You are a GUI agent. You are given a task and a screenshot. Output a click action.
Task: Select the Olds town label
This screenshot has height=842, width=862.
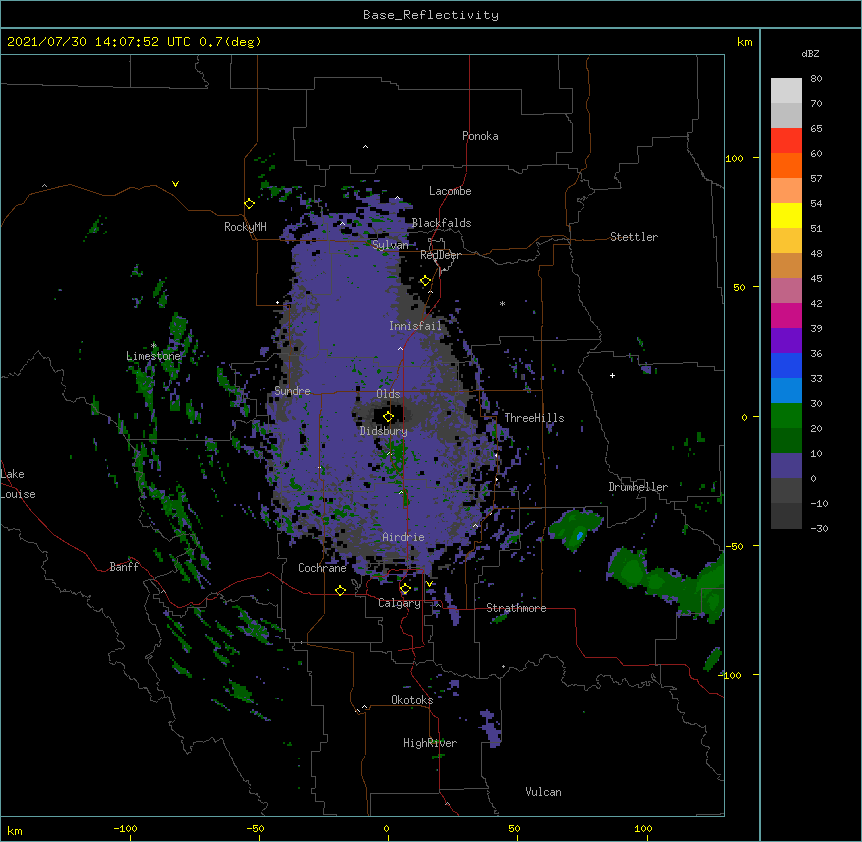pyautogui.click(x=388, y=394)
